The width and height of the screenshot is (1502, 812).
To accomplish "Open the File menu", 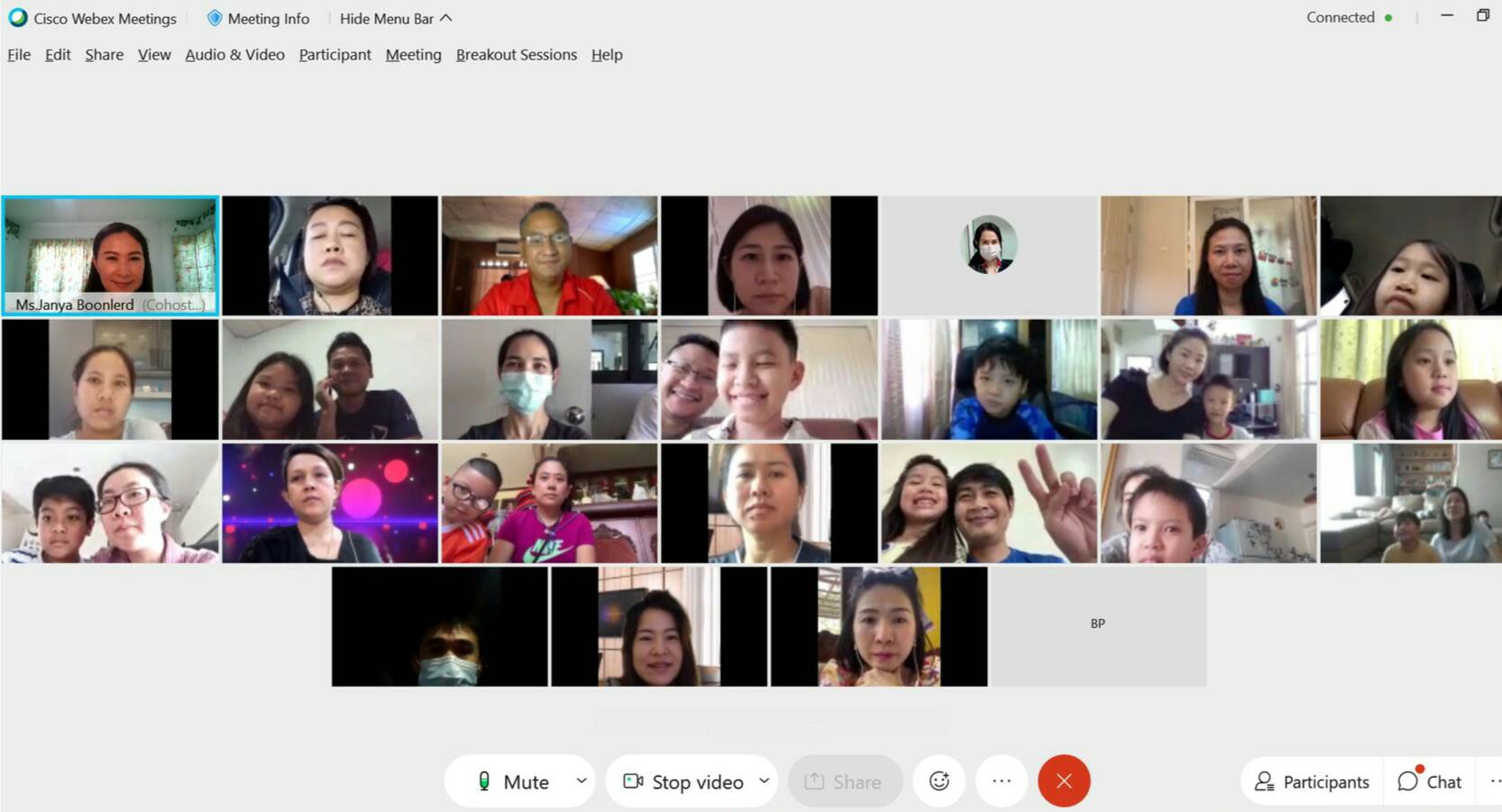I will pos(19,55).
